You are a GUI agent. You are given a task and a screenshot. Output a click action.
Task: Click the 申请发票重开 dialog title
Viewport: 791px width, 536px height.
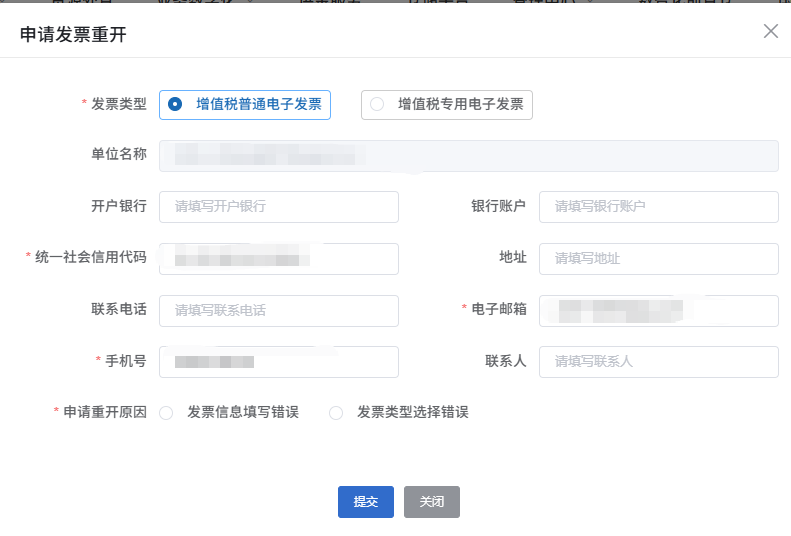[x=73, y=35]
